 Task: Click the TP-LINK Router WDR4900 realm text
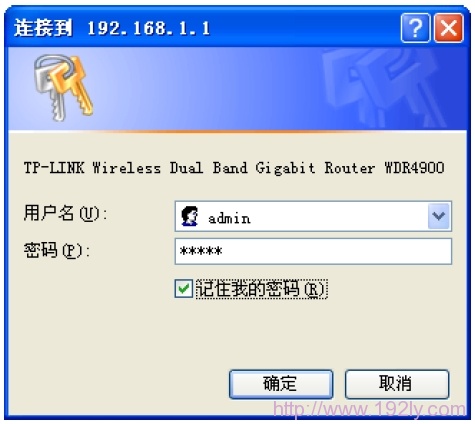pos(234,168)
